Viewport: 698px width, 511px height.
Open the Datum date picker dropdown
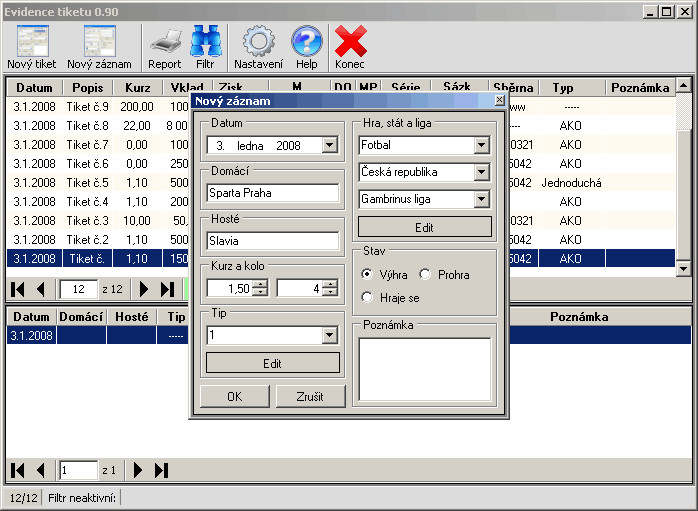pyautogui.click(x=329, y=145)
